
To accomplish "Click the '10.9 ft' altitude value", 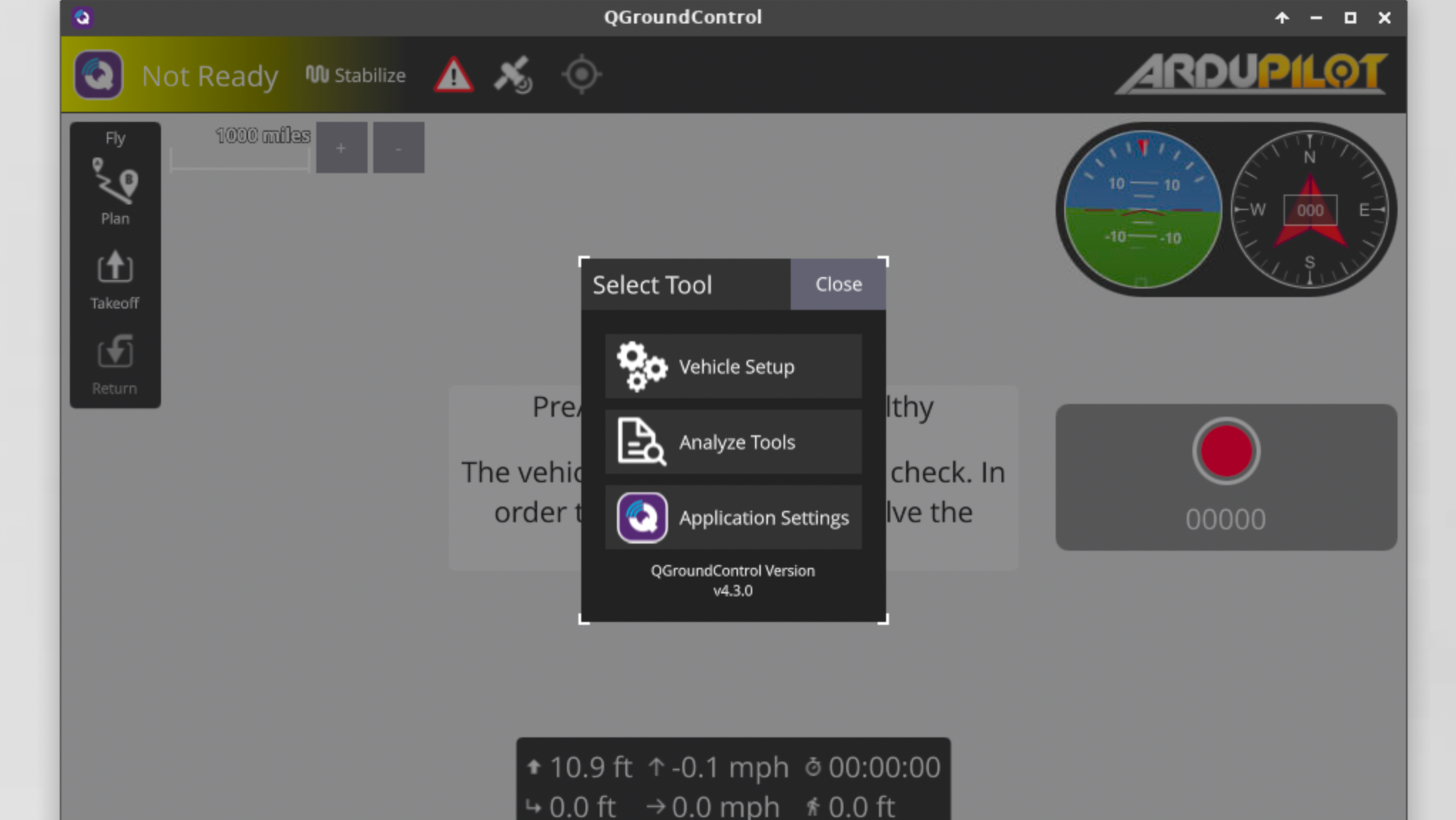I will click(590, 767).
